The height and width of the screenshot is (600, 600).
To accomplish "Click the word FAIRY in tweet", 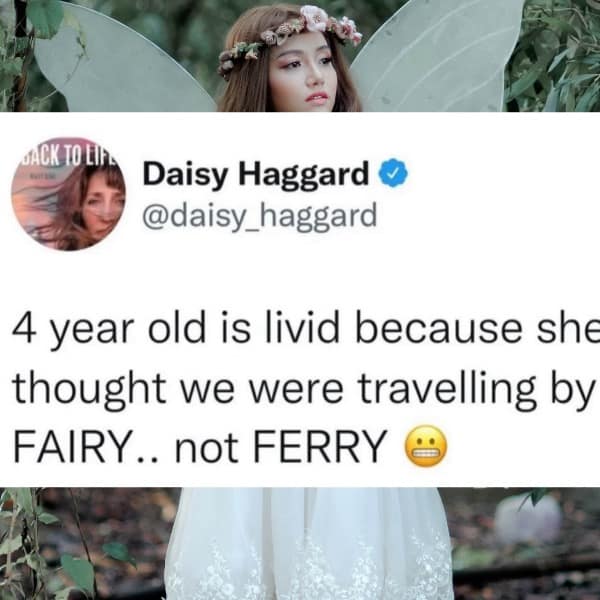I will [71, 446].
